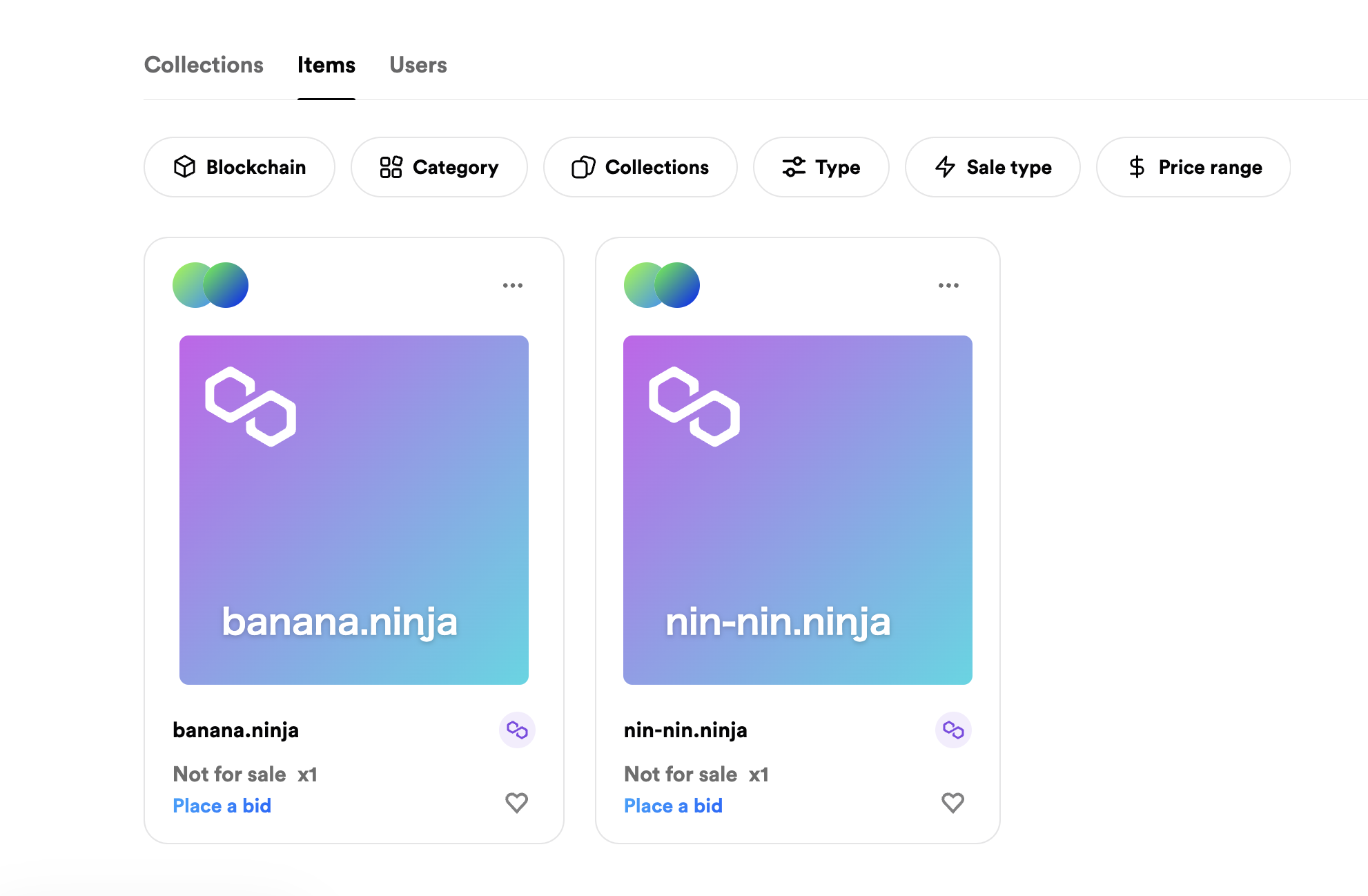Set a Price range filter
Screen dimensions: 1368x896
click(x=1193, y=167)
